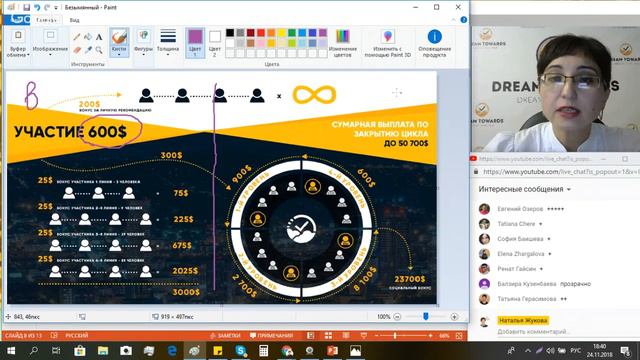
Task: Open PowerPoint from the taskbar
Action: [333, 351]
